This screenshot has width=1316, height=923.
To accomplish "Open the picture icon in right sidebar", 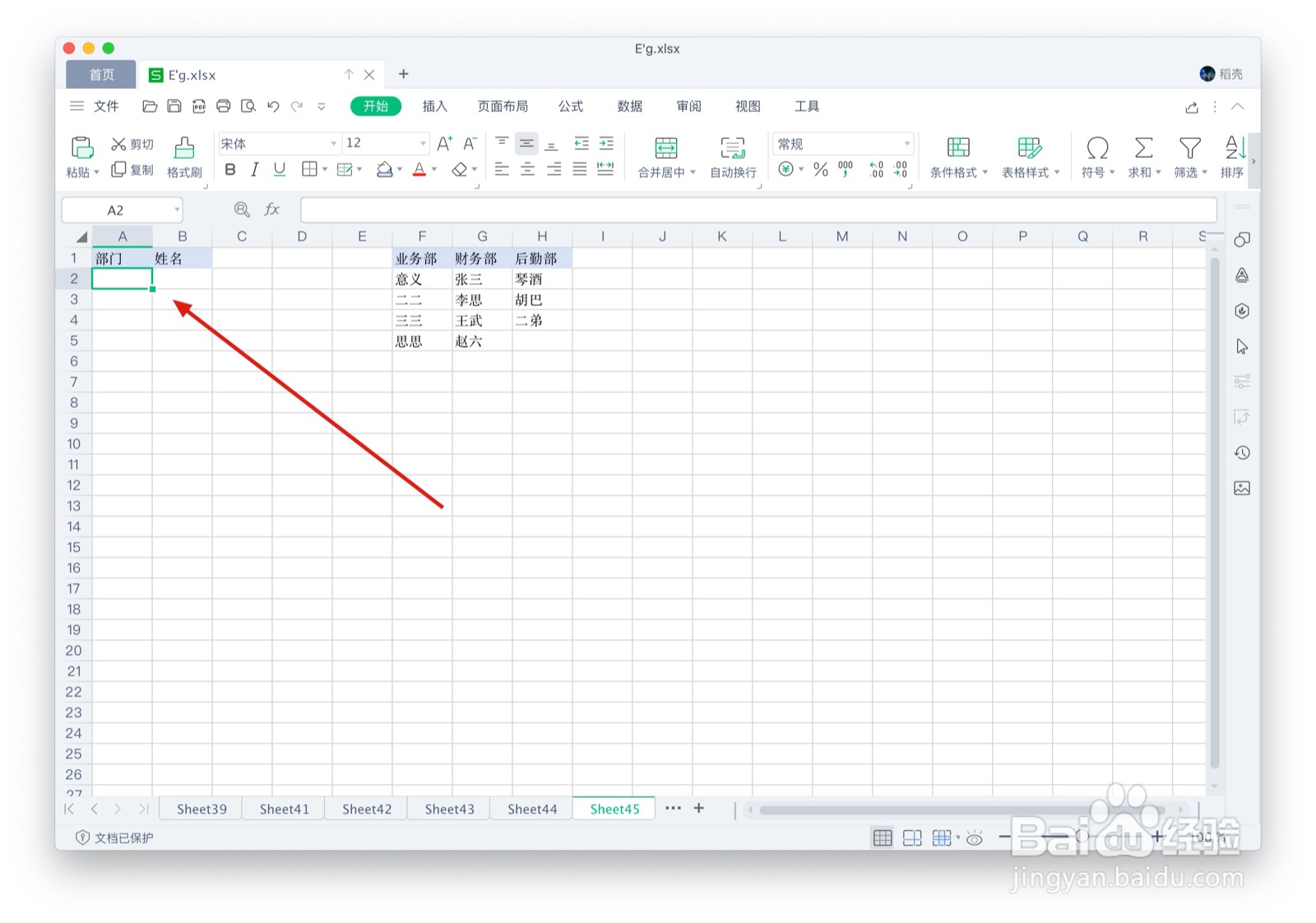I will click(x=1242, y=488).
